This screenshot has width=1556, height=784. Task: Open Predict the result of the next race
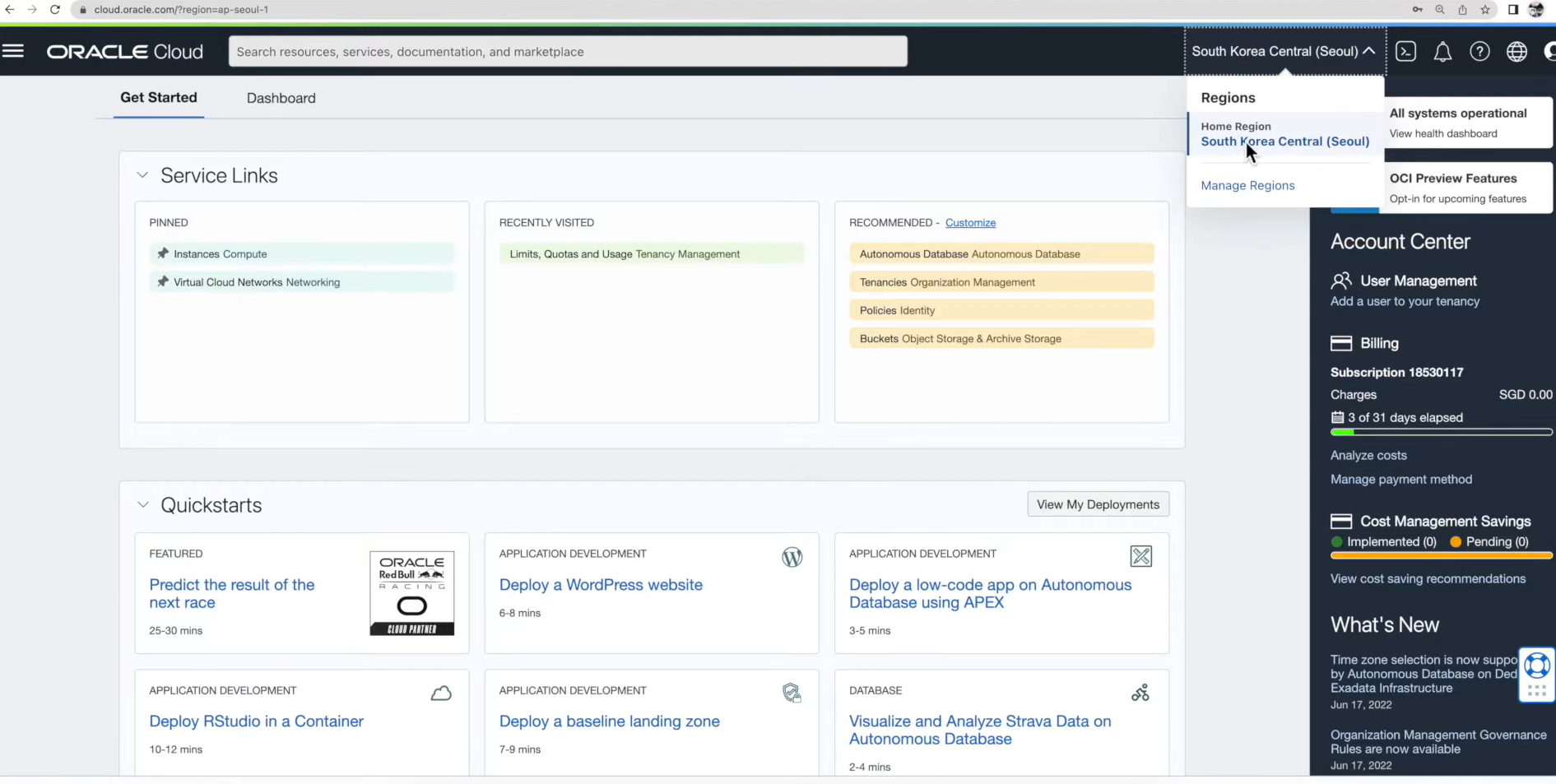(231, 593)
